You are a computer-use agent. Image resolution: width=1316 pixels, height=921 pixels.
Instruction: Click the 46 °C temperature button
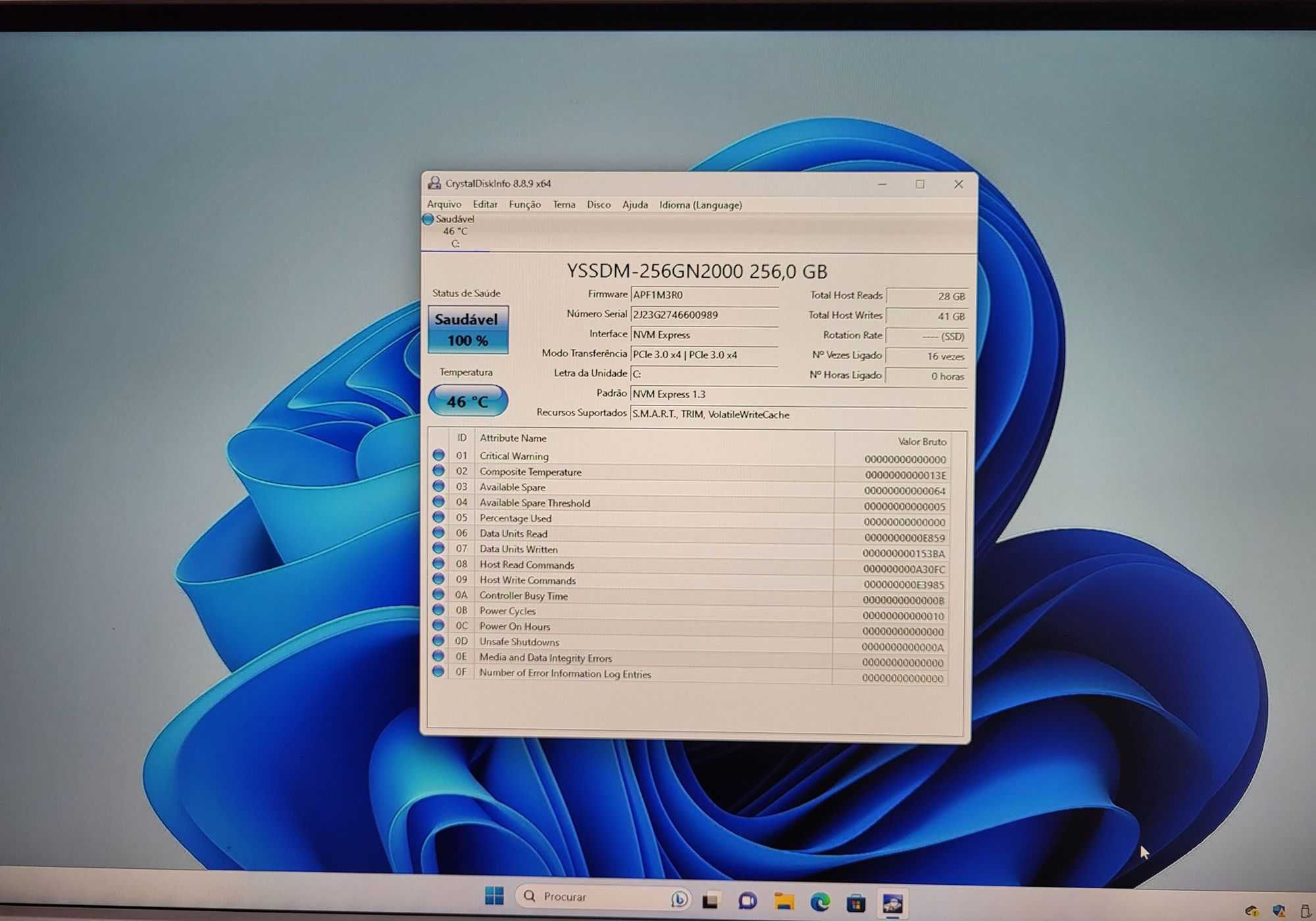coord(468,401)
